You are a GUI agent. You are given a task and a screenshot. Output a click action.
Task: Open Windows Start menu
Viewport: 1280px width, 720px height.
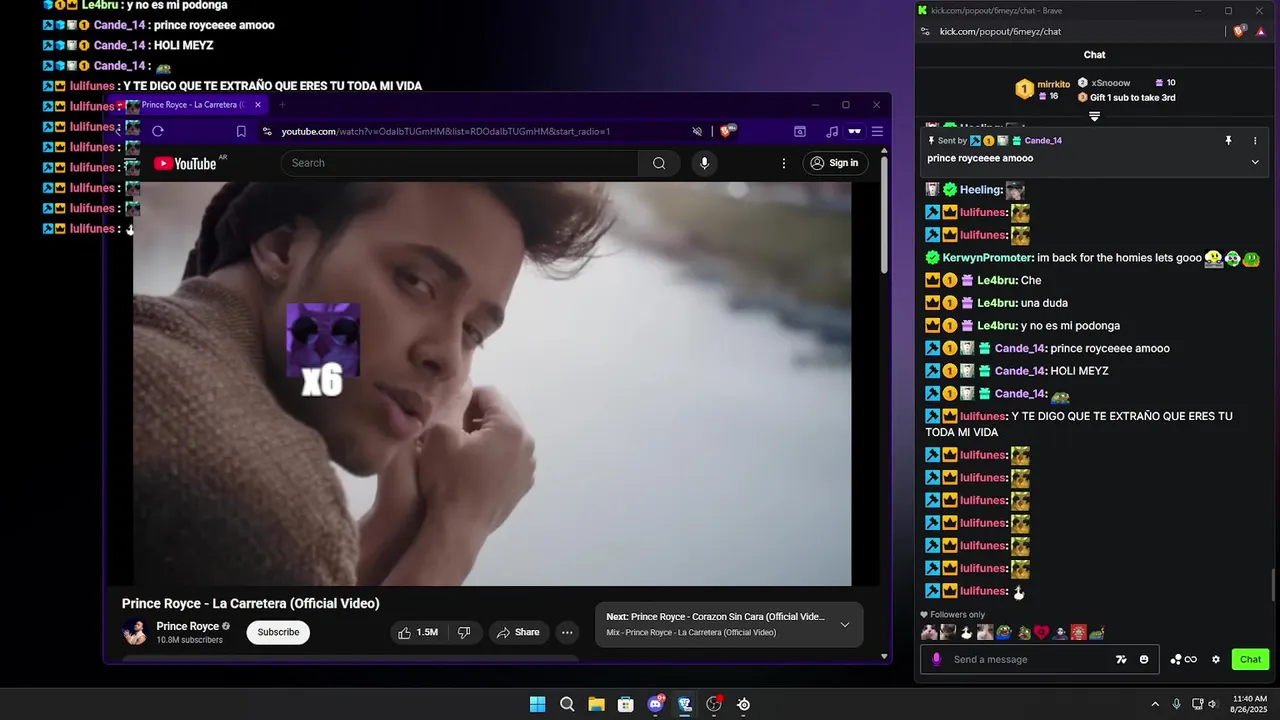[537, 704]
